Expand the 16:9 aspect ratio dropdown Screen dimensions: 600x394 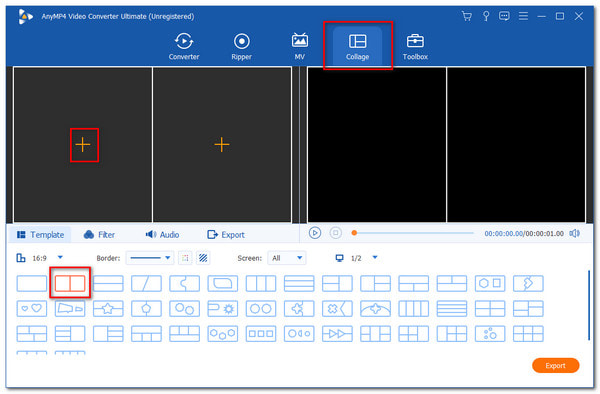(60, 257)
